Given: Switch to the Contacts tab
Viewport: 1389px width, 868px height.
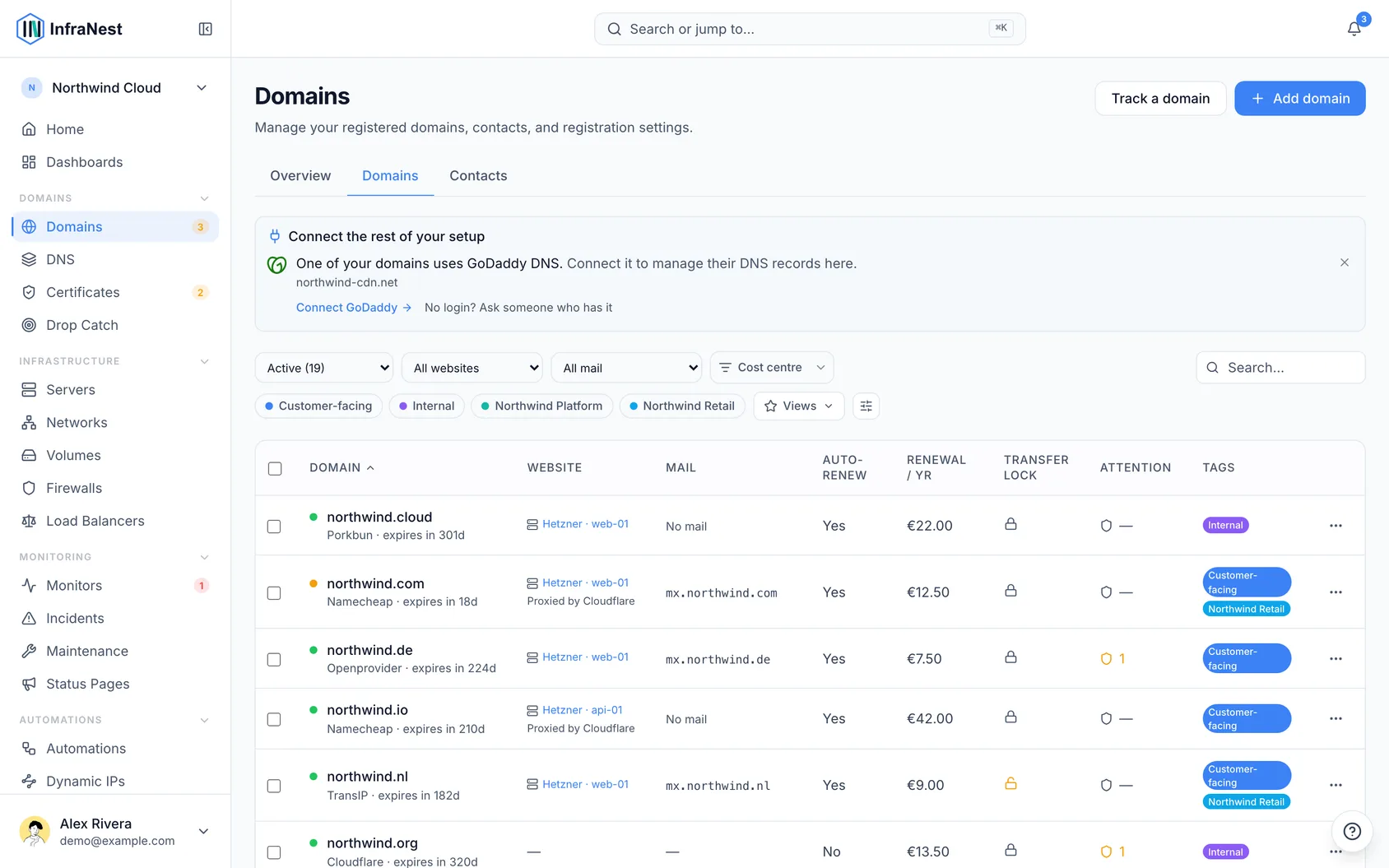Looking at the screenshot, I should point(478,176).
